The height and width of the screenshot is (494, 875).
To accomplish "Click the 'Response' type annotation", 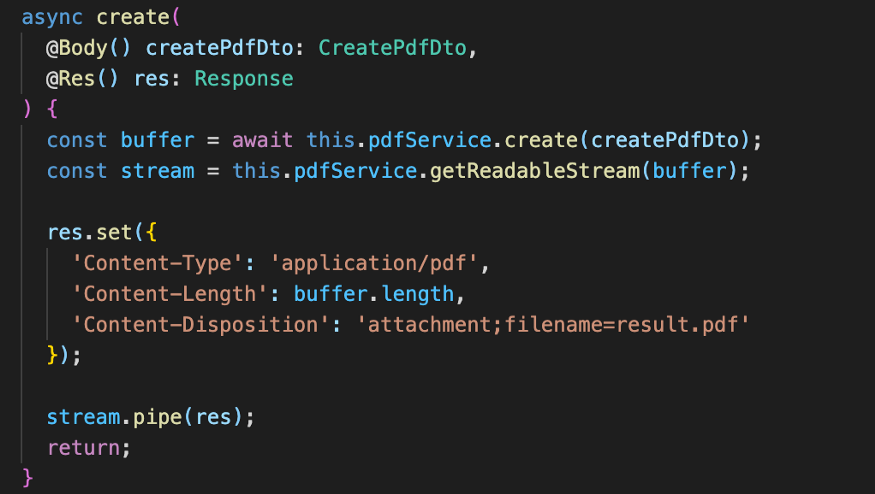I will 244,79.
